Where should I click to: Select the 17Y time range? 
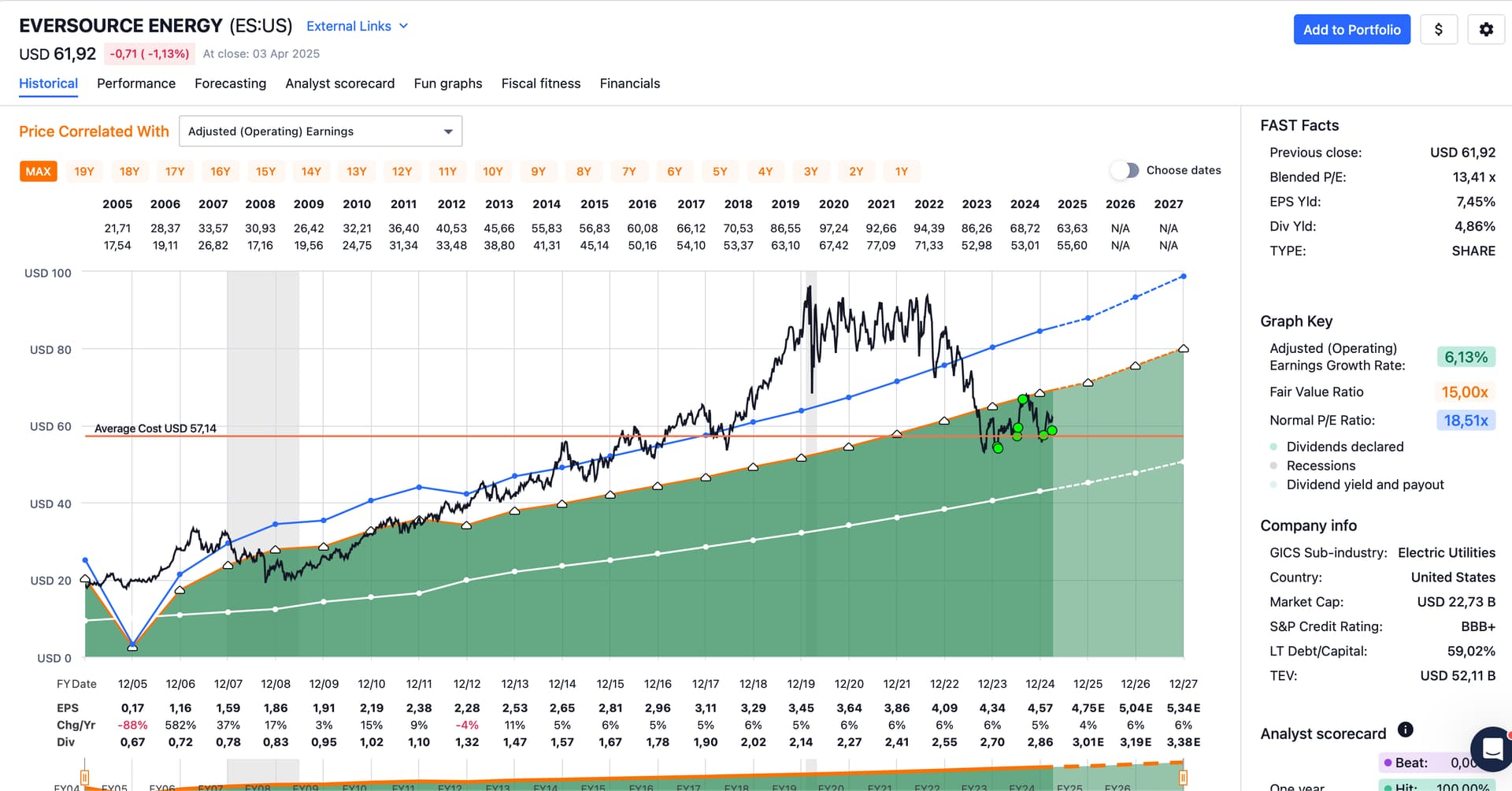coord(175,172)
